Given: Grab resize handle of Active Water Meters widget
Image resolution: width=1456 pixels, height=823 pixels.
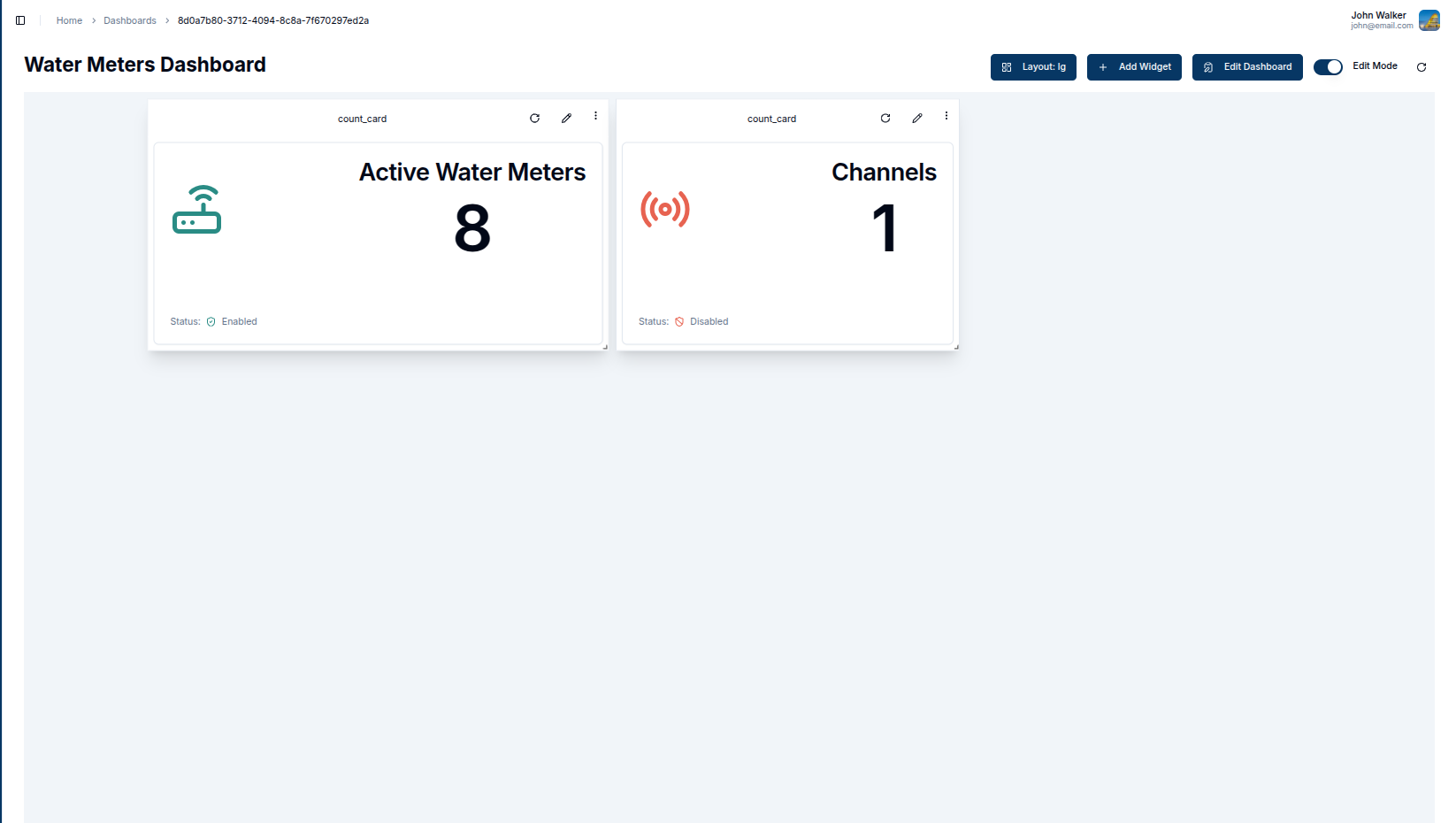Looking at the screenshot, I should (x=605, y=347).
